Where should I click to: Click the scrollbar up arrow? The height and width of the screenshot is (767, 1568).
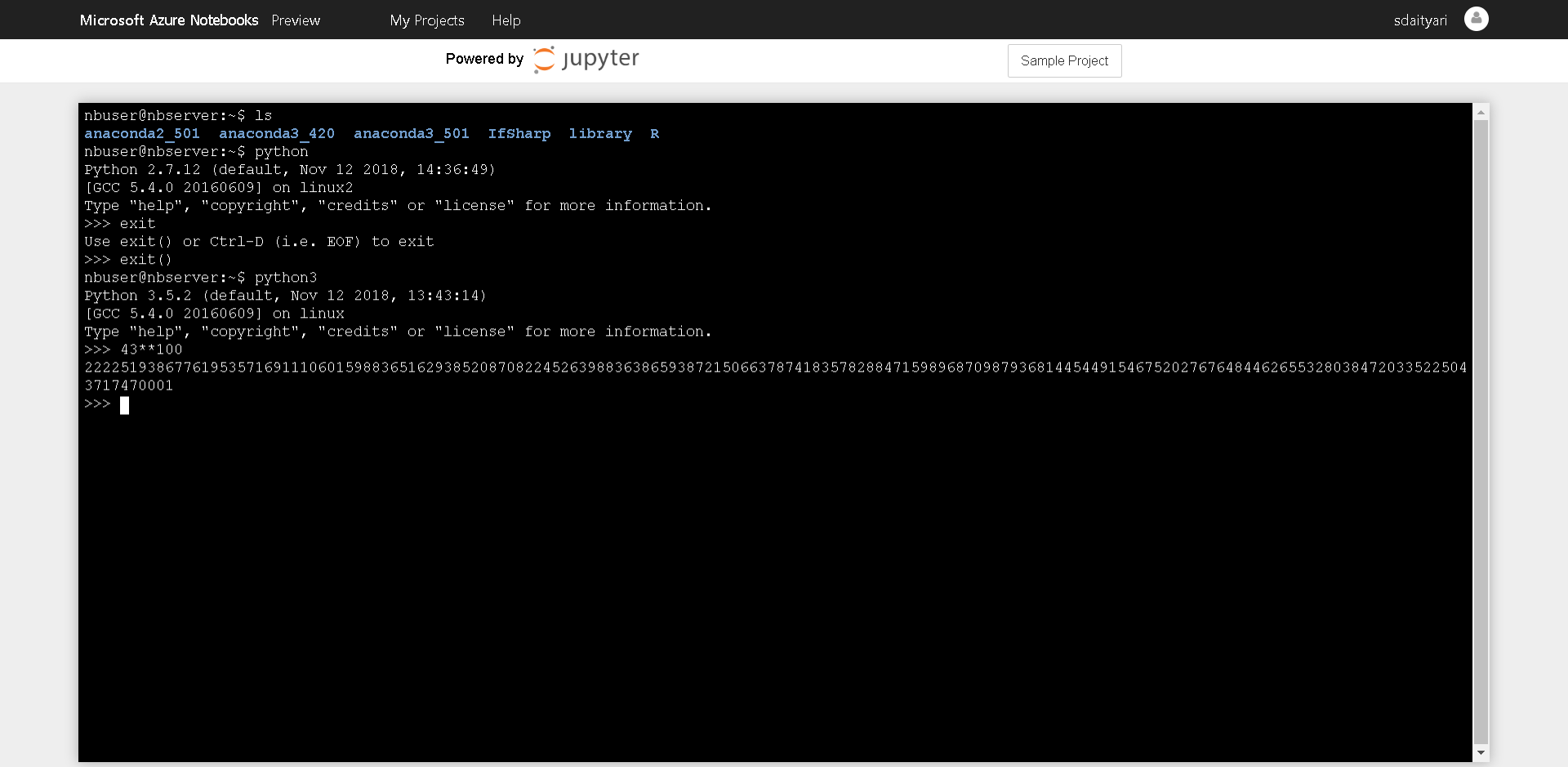(1481, 111)
